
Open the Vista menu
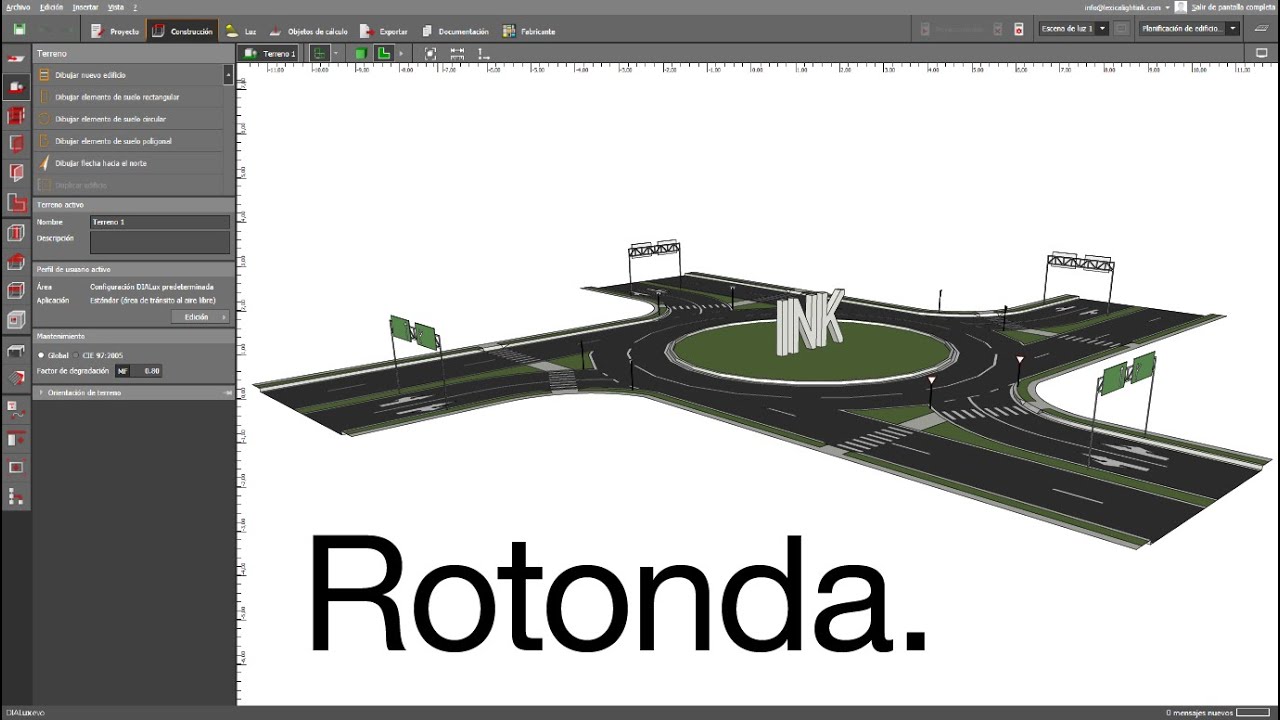tap(116, 6)
